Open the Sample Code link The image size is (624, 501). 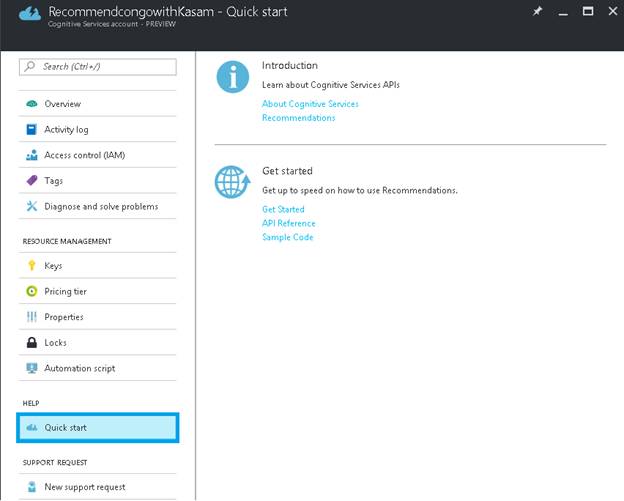click(287, 237)
